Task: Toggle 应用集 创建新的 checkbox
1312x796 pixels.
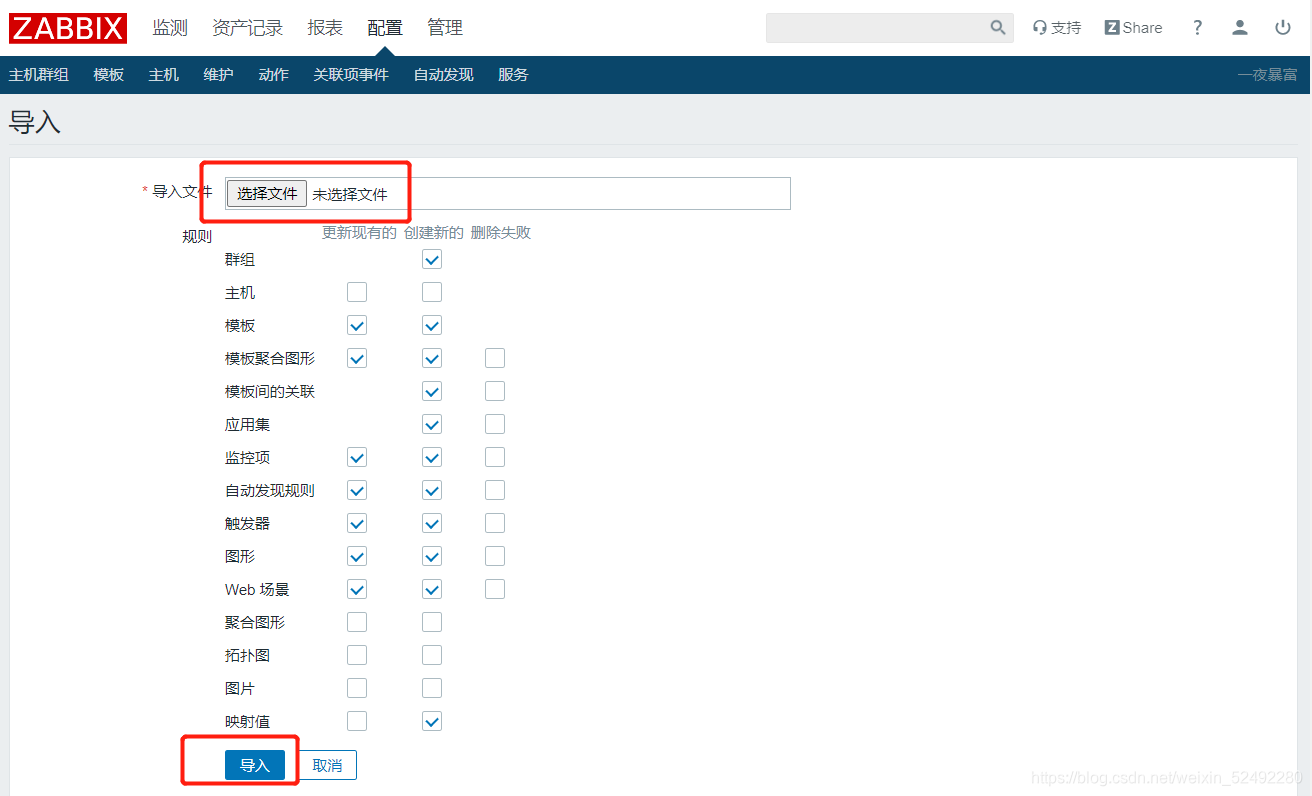Action: [x=432, y=424]
